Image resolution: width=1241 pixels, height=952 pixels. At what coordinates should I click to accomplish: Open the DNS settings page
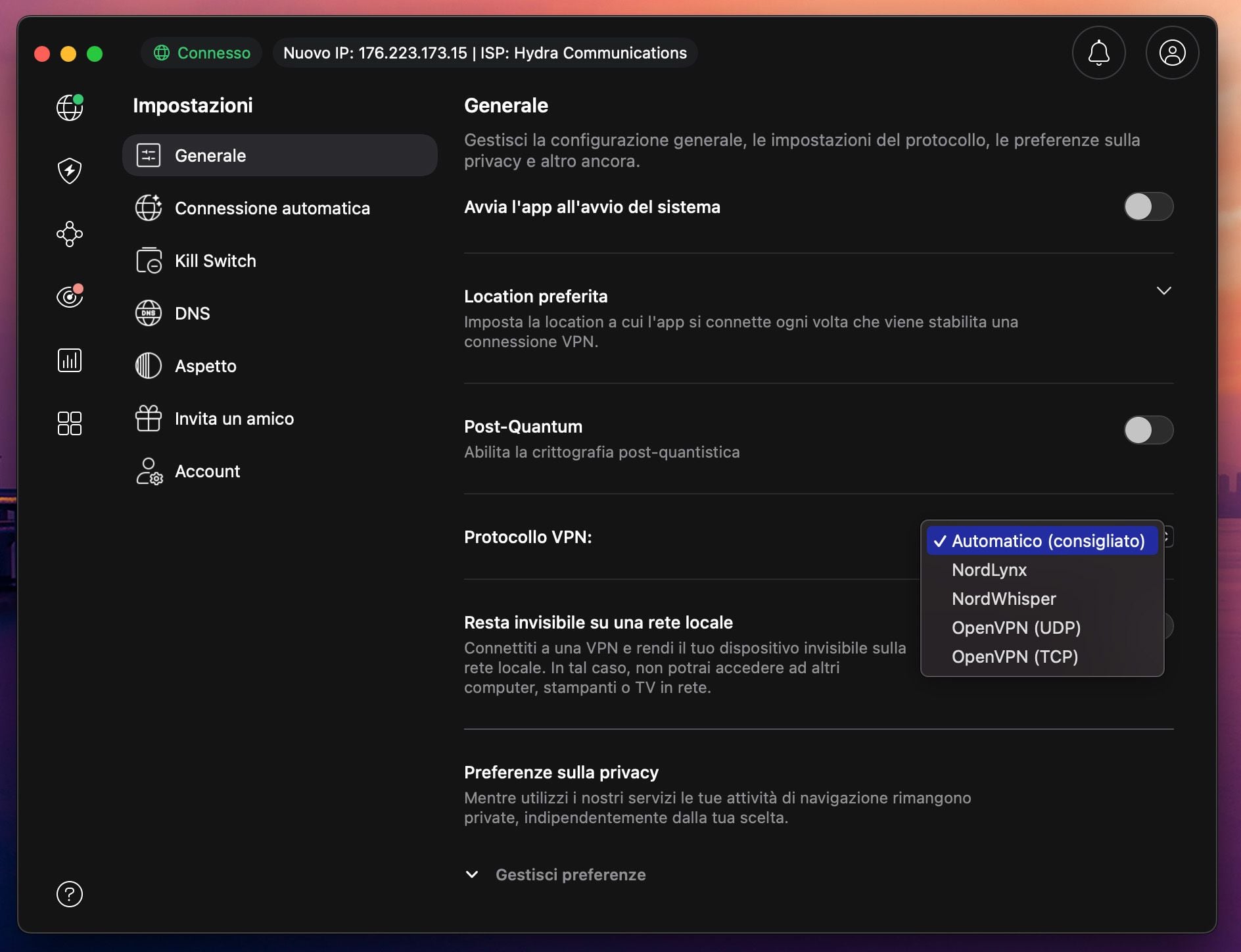tap(192, 313)
